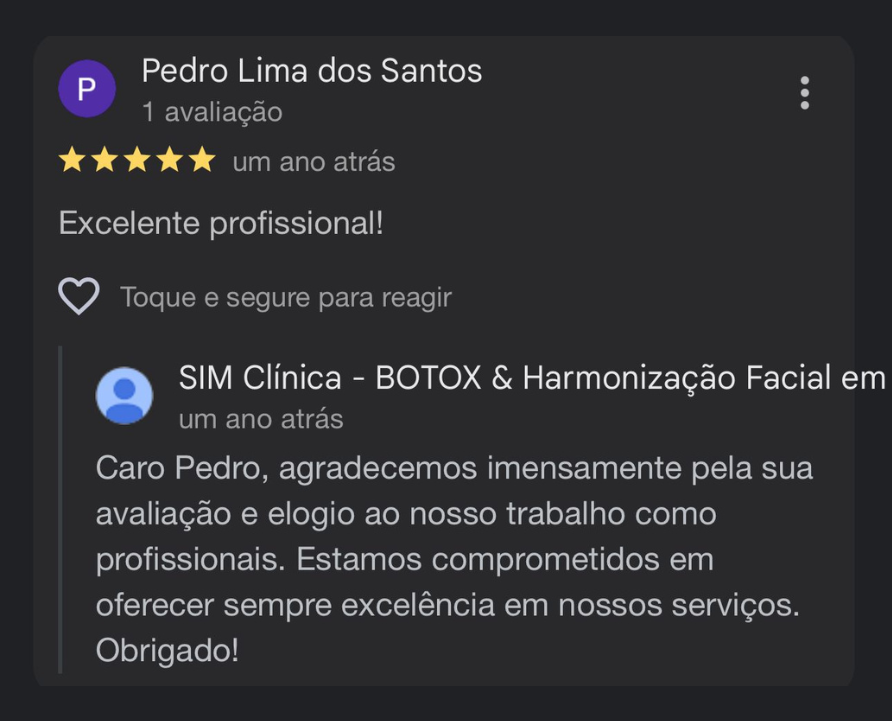Click the 'Caro Pedro' reply paragraph
This screenshot has width=892, height=721.
tap(455, 559)
